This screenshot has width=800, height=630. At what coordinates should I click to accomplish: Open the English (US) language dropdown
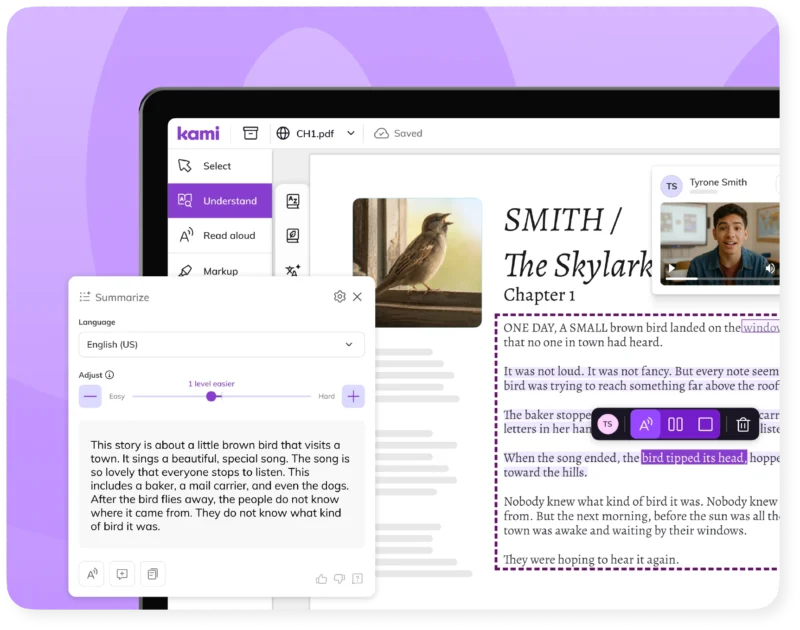tap(221, 344)
